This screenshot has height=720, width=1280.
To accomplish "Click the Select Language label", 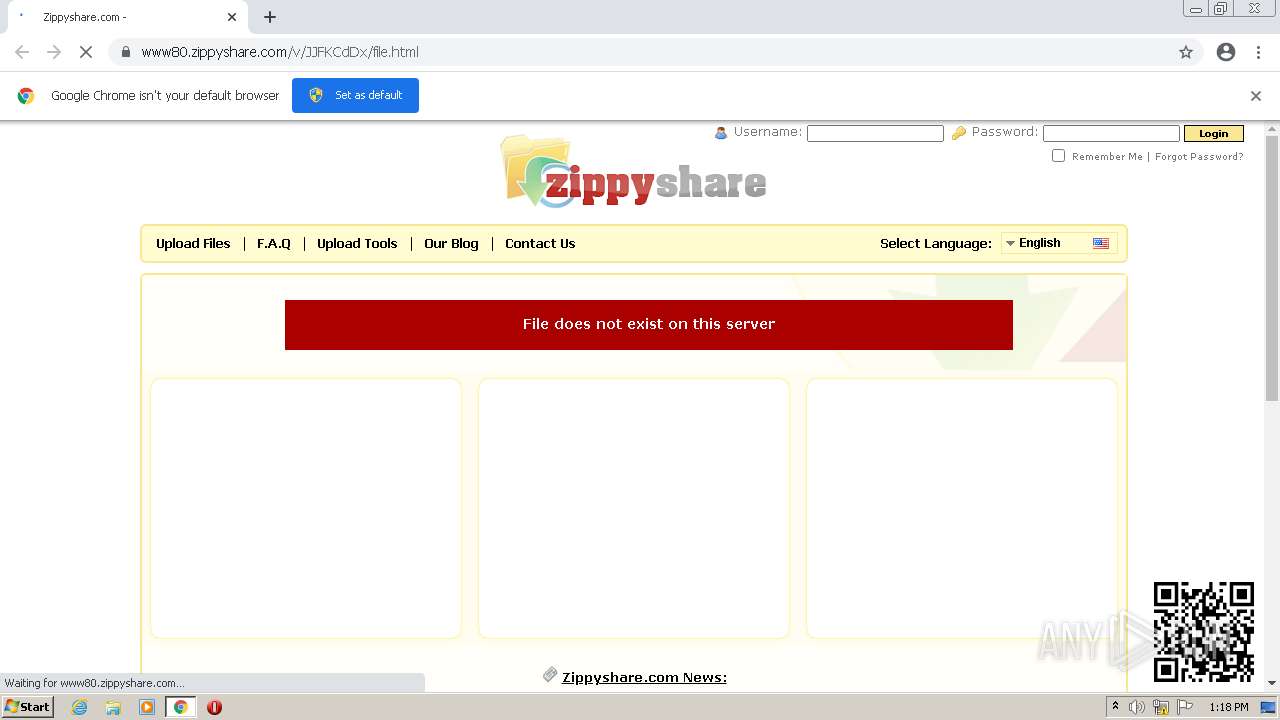I will pos(936,243).
